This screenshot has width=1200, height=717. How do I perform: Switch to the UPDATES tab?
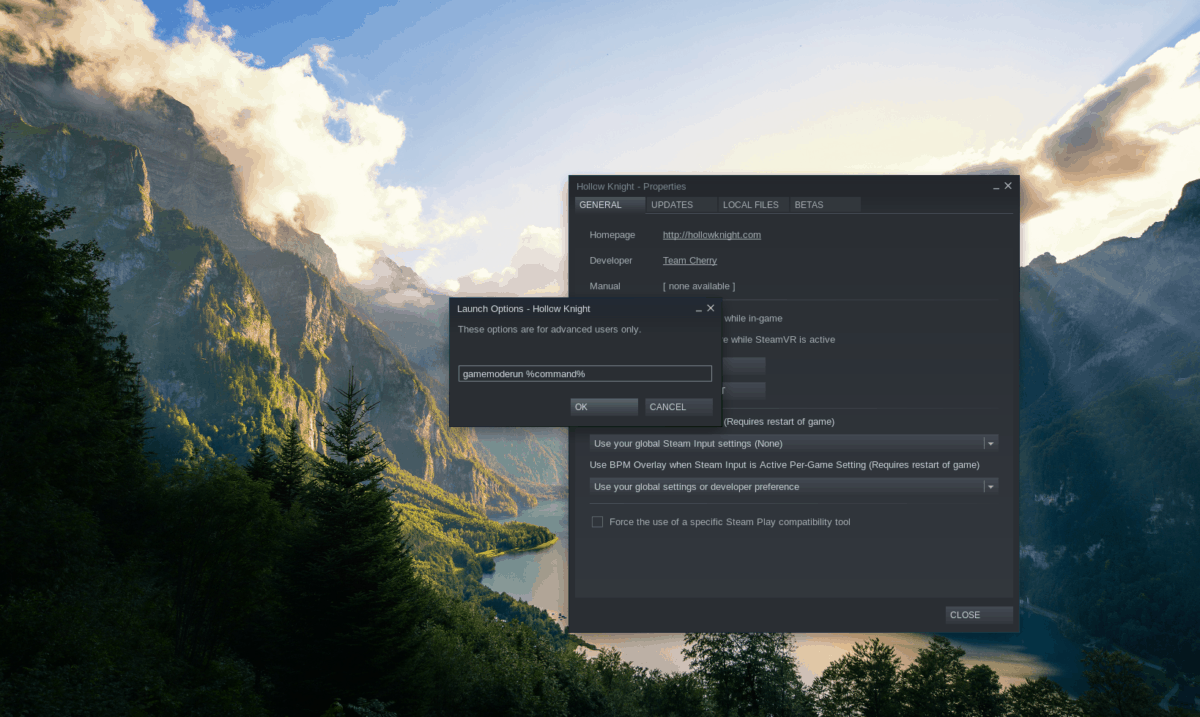[680, 205]
